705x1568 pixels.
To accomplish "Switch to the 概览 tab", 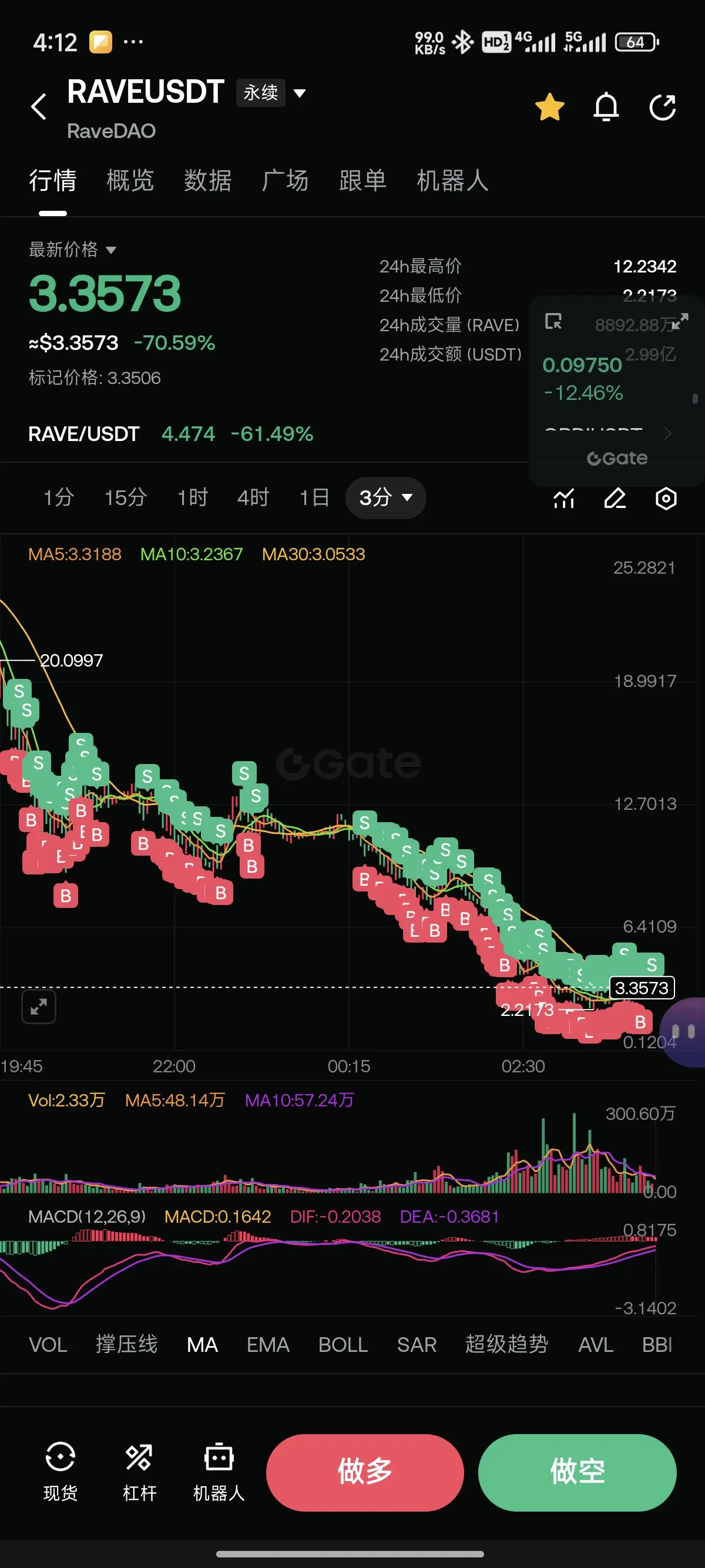I will tap(130, 181).
